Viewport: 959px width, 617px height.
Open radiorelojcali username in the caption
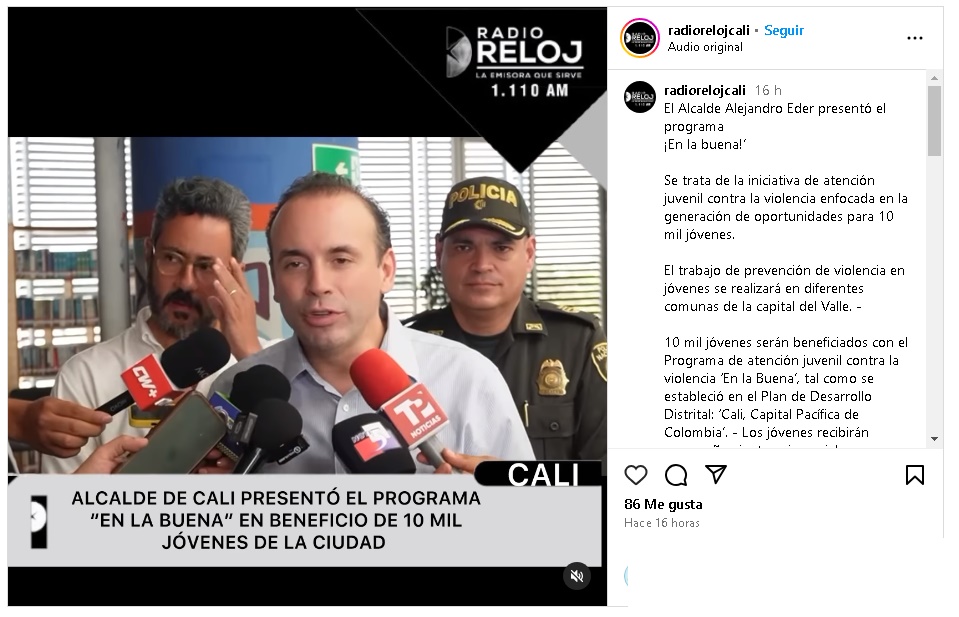click(705, 91)
